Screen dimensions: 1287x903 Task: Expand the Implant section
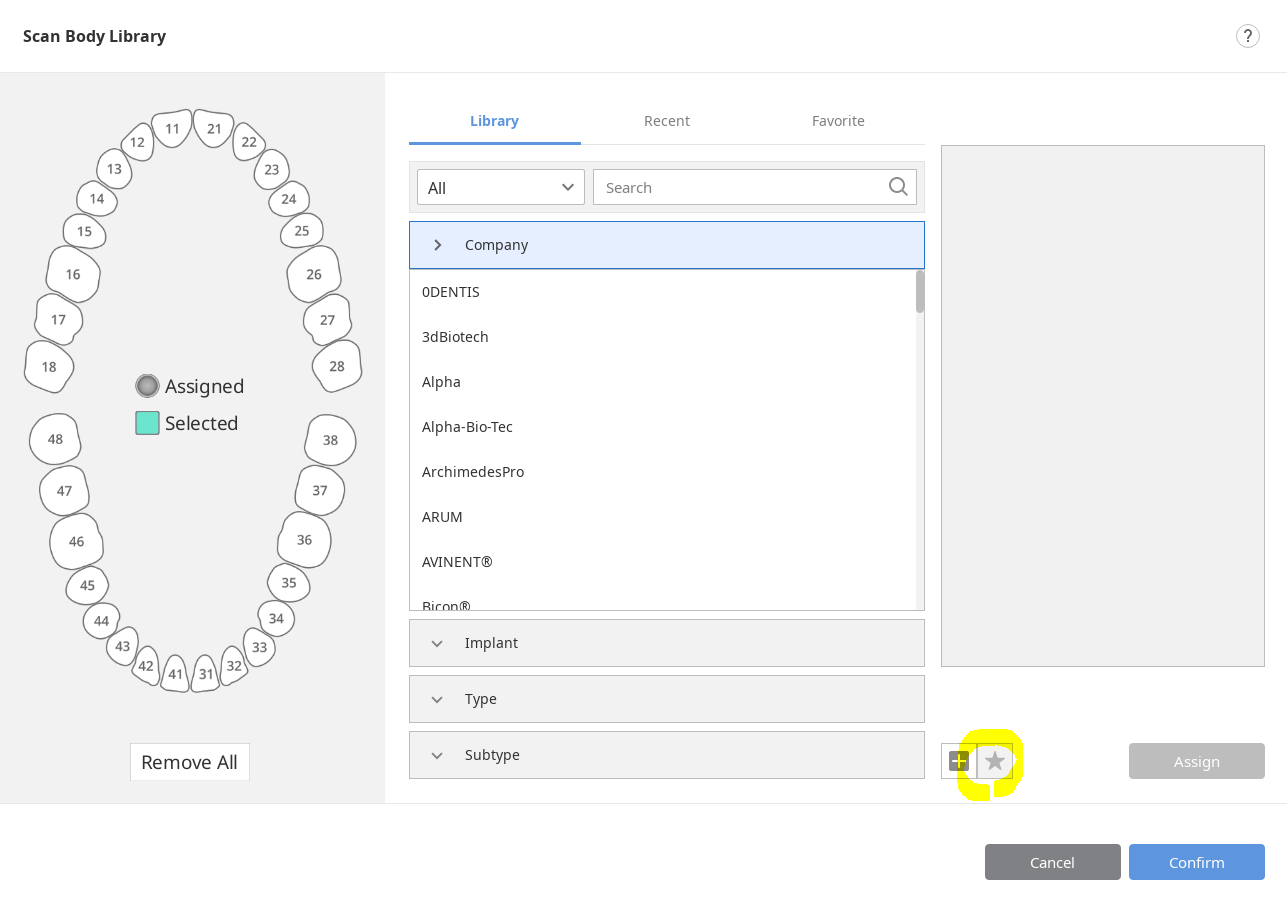[x=667, y=643]
